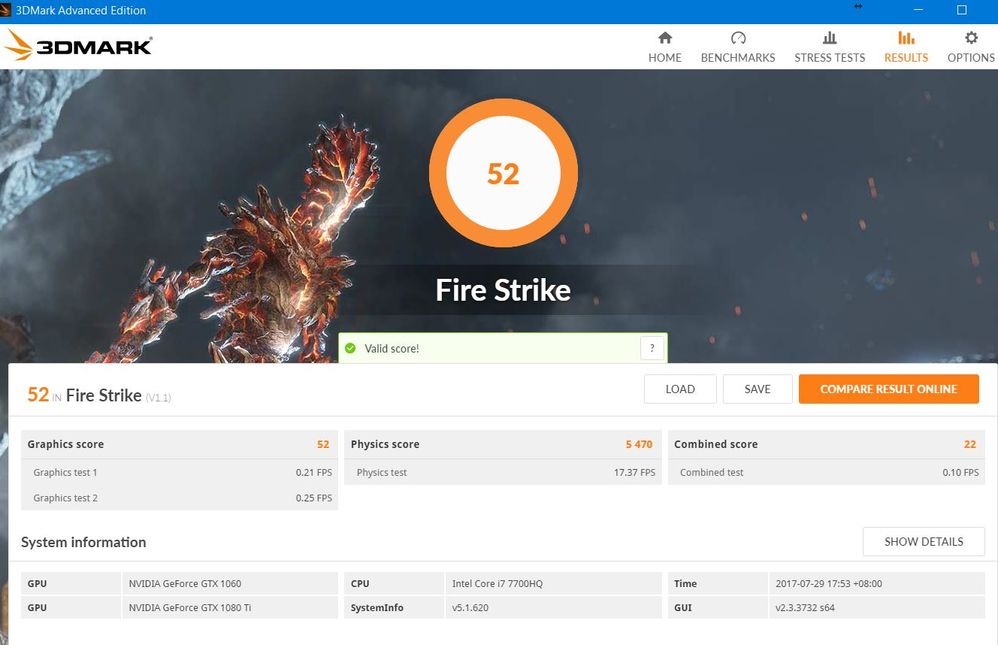
Task: Click the System information heading
Action: pyautogui.click(x=83, y=542)
